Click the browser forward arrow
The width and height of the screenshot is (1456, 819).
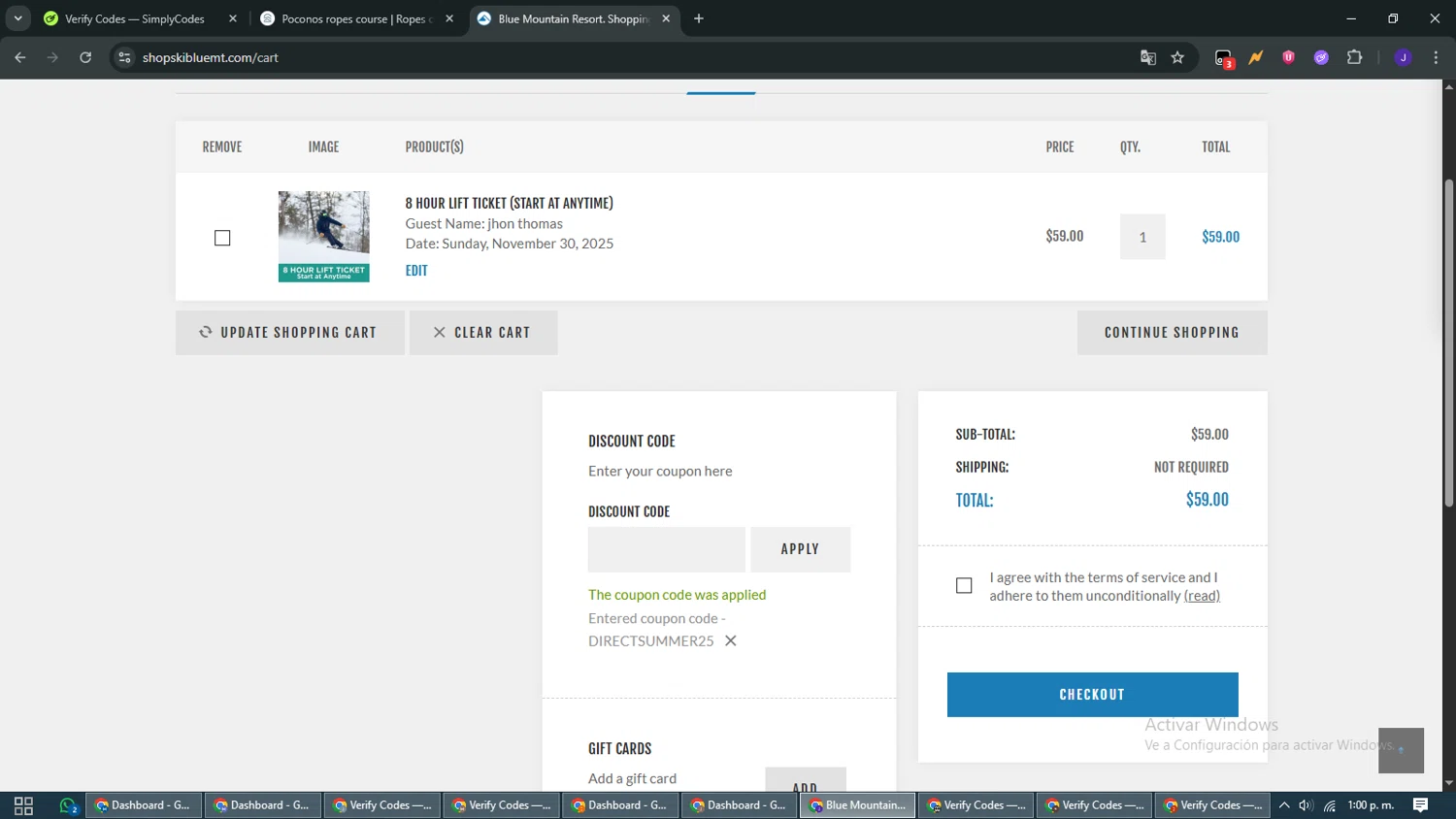point(52,57)
